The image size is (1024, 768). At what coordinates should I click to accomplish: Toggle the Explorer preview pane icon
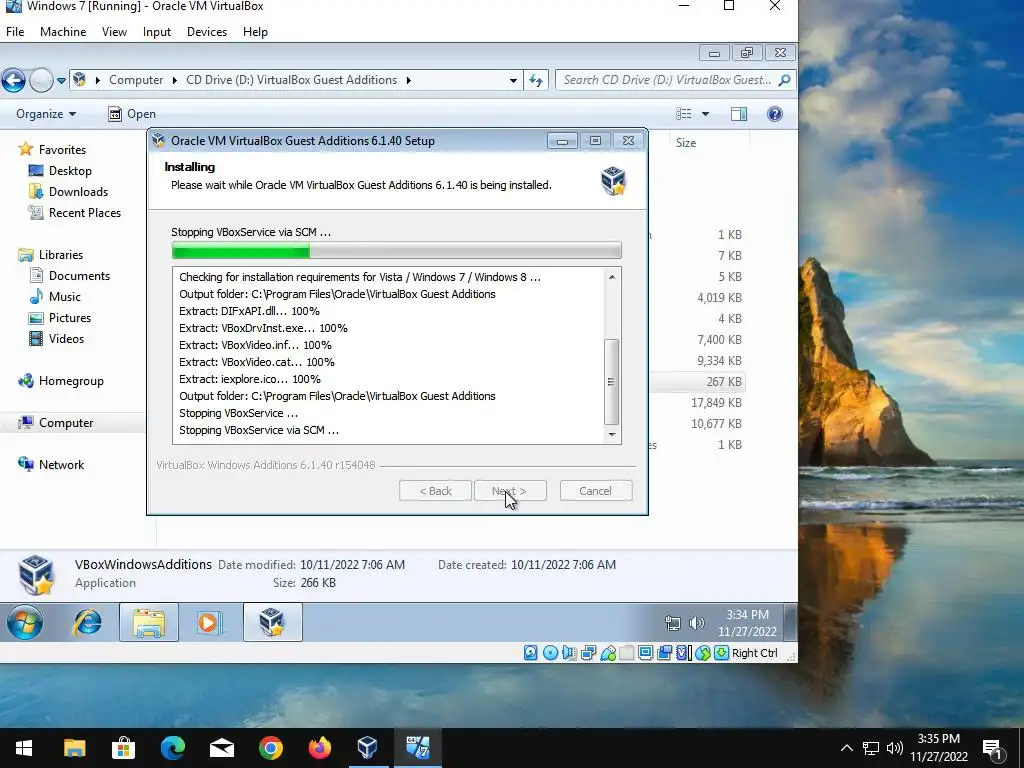point(739,114)
